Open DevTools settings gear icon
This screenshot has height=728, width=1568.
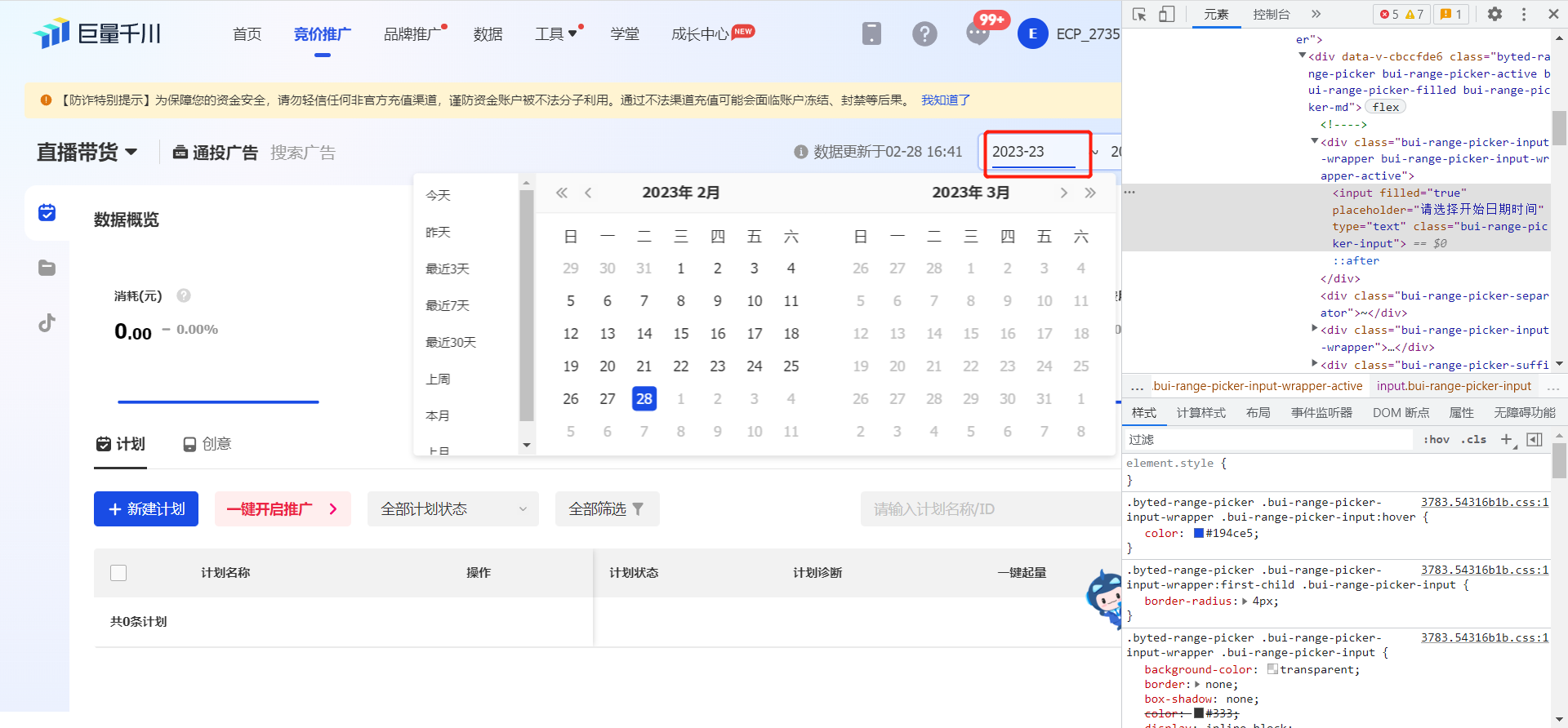pos(1494,14)
